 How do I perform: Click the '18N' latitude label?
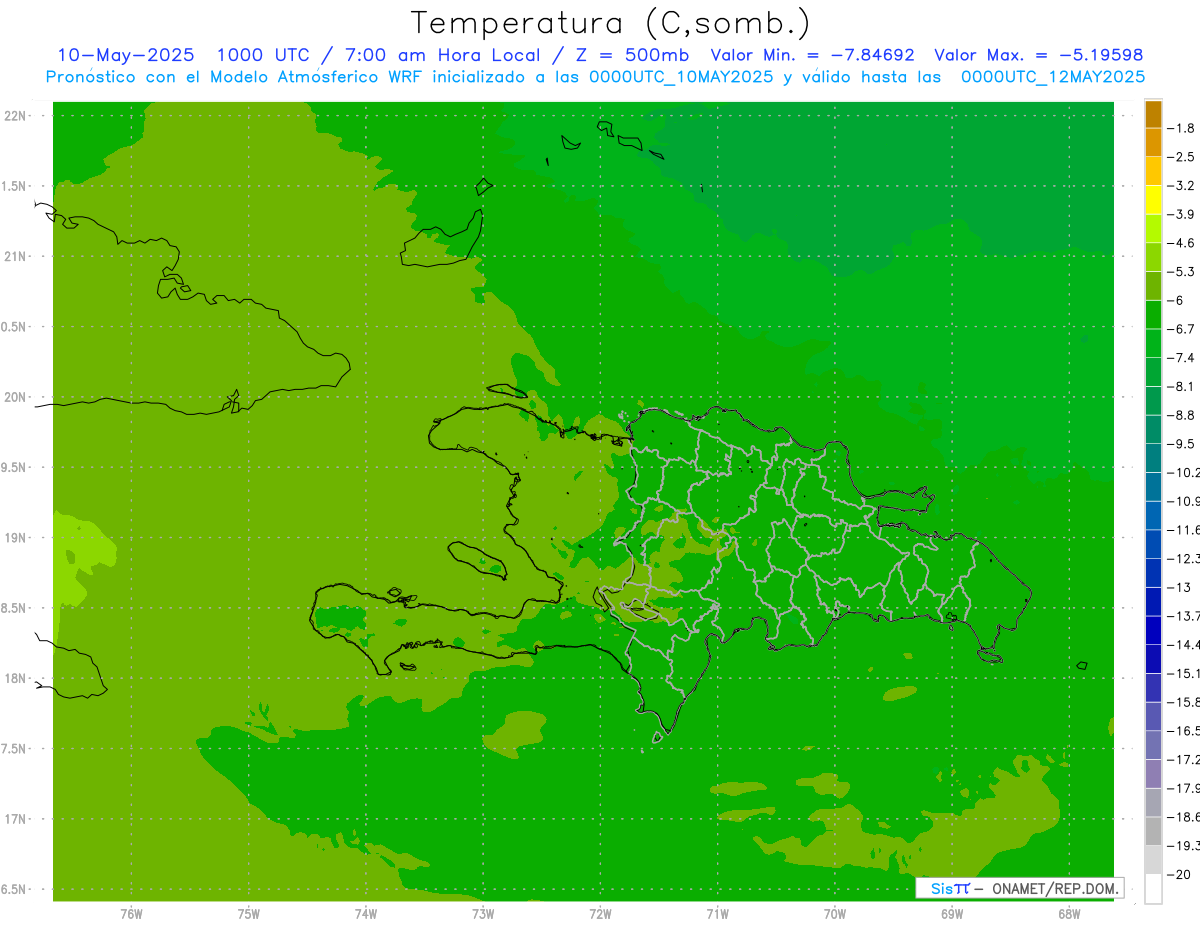(x=15, y=678)
